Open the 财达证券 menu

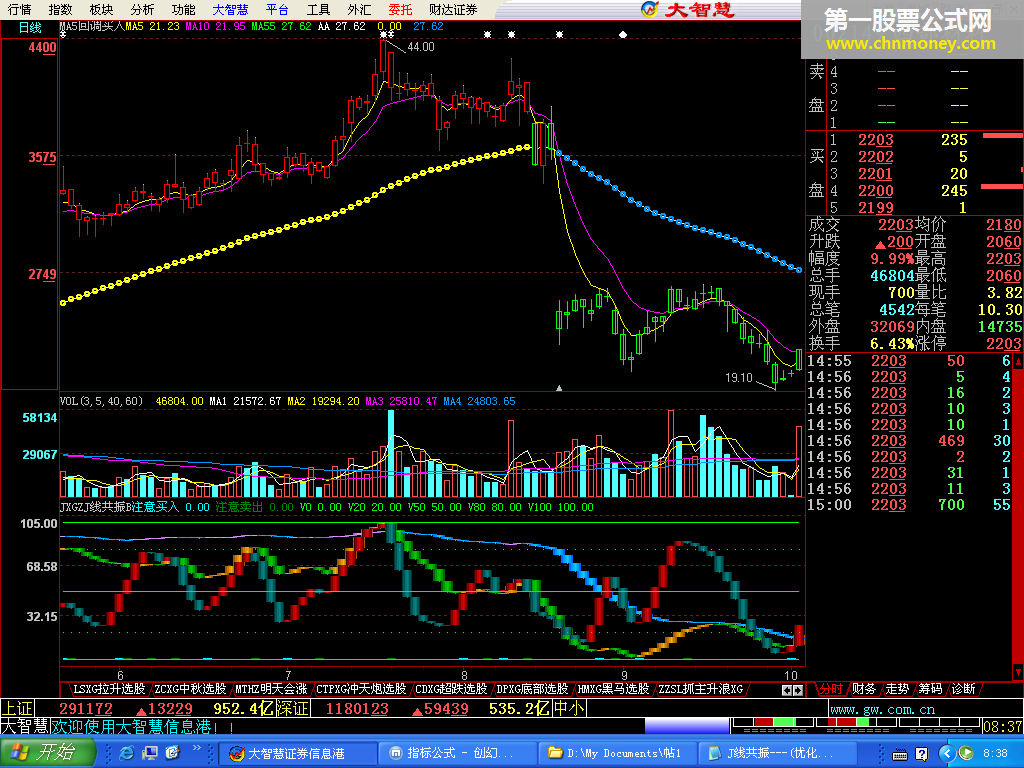tap(453, 9)
